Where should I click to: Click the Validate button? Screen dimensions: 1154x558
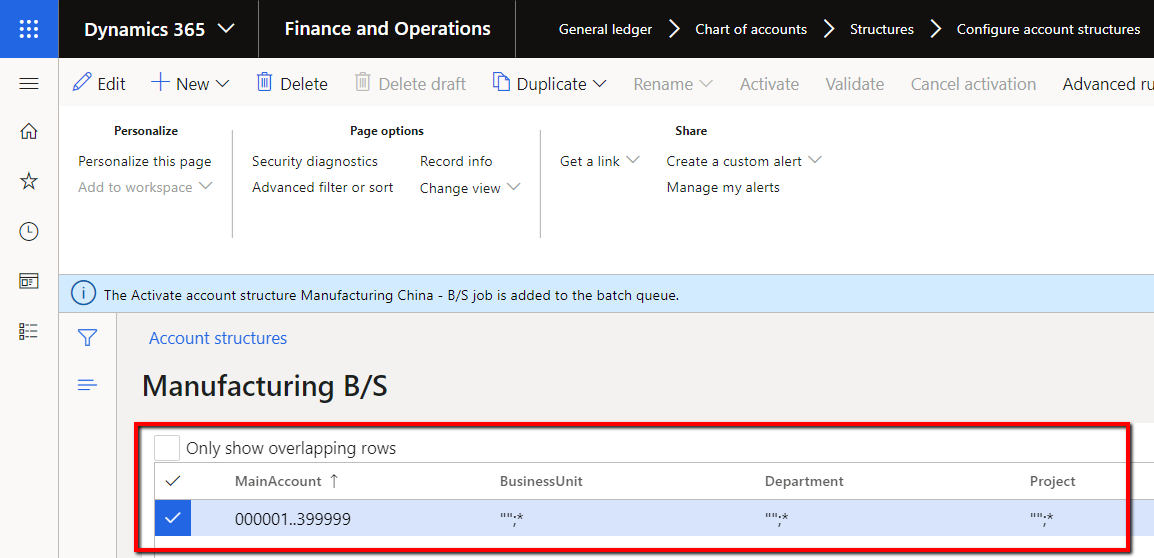(x=854, y=84)
